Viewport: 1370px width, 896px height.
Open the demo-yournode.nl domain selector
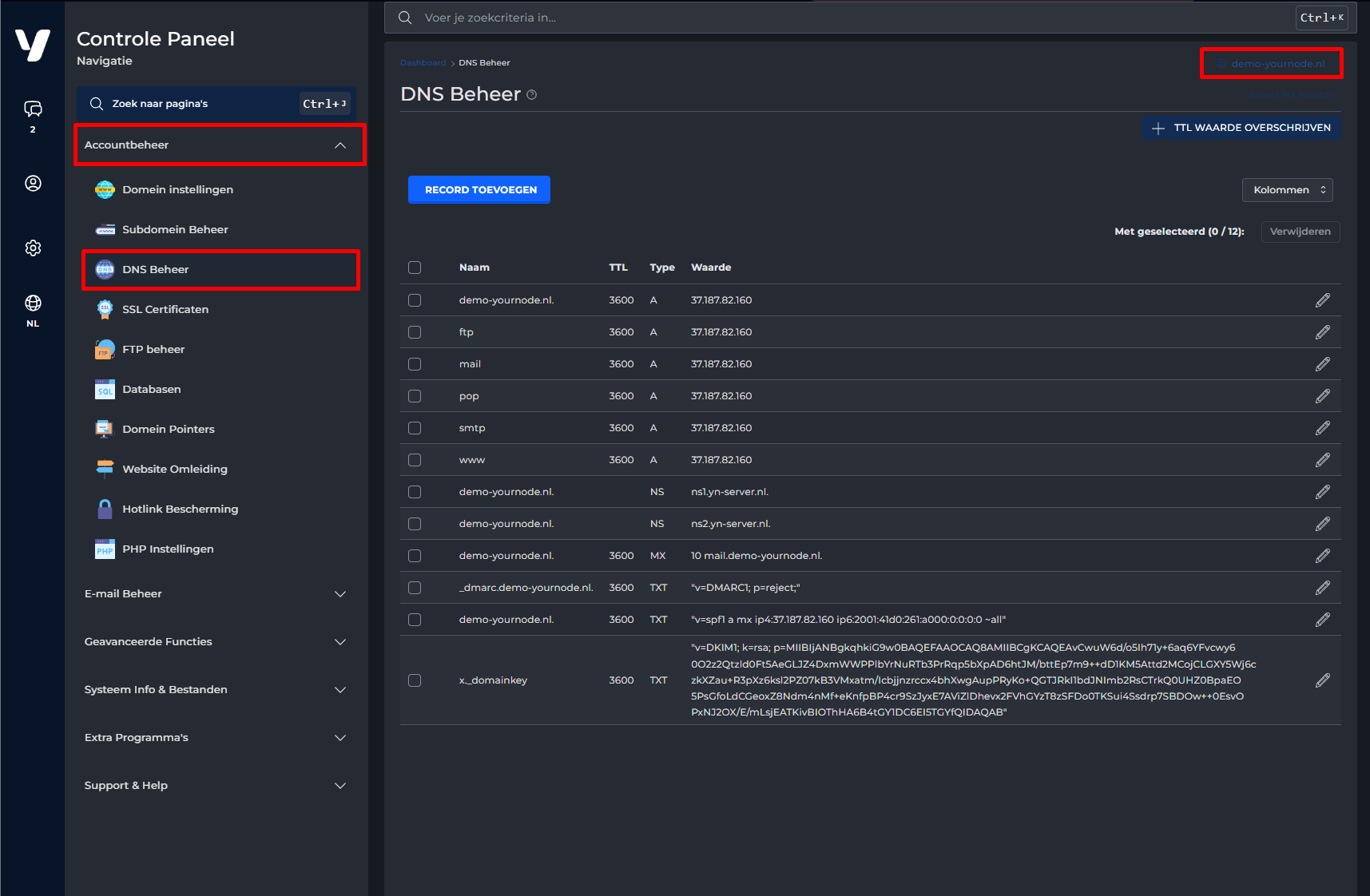pyautogui.click(x=1271, y=64)
